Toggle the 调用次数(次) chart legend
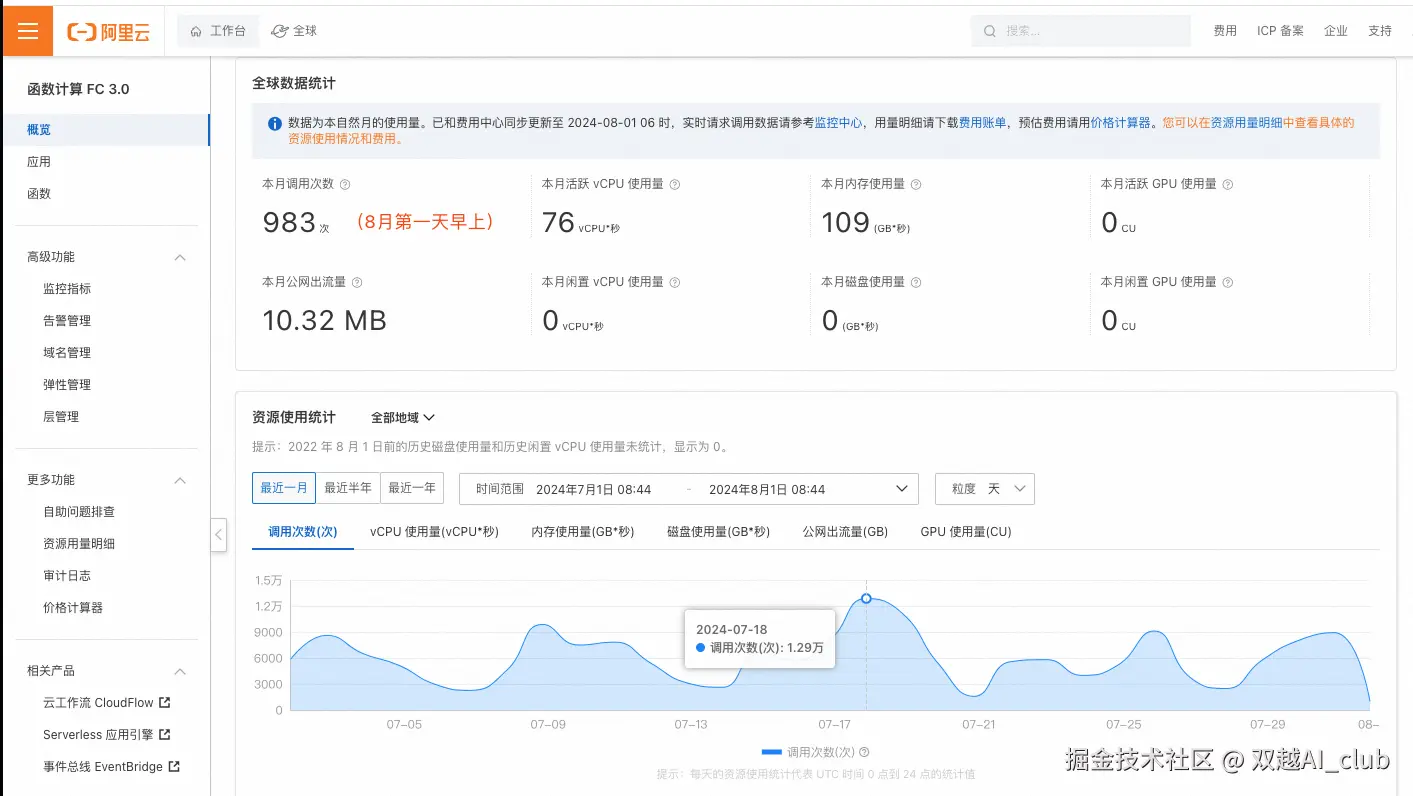 coord(808,752)
